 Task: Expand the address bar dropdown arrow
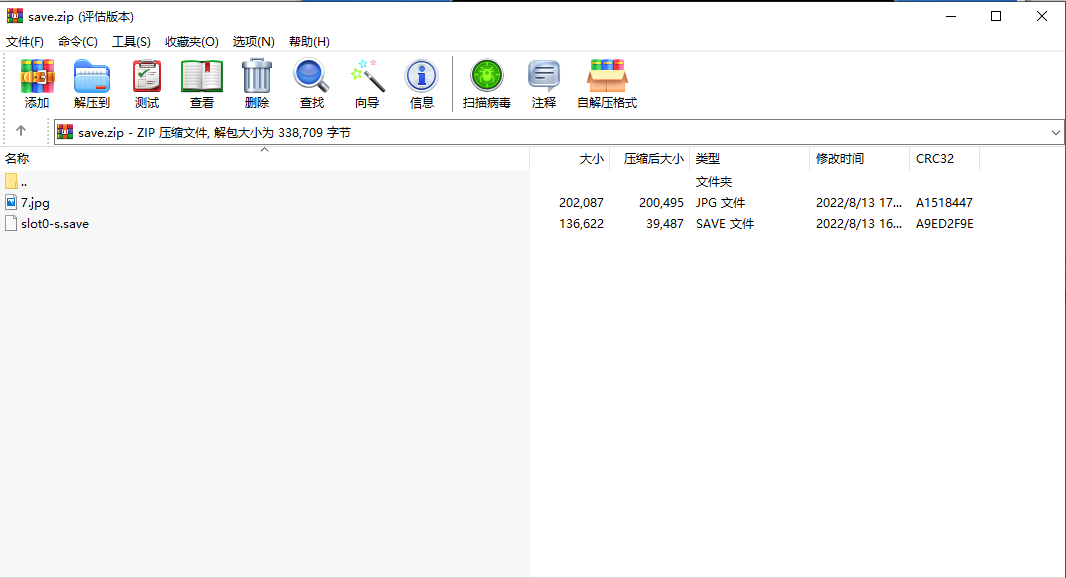pyautogui.click(x=1055, y=133)
